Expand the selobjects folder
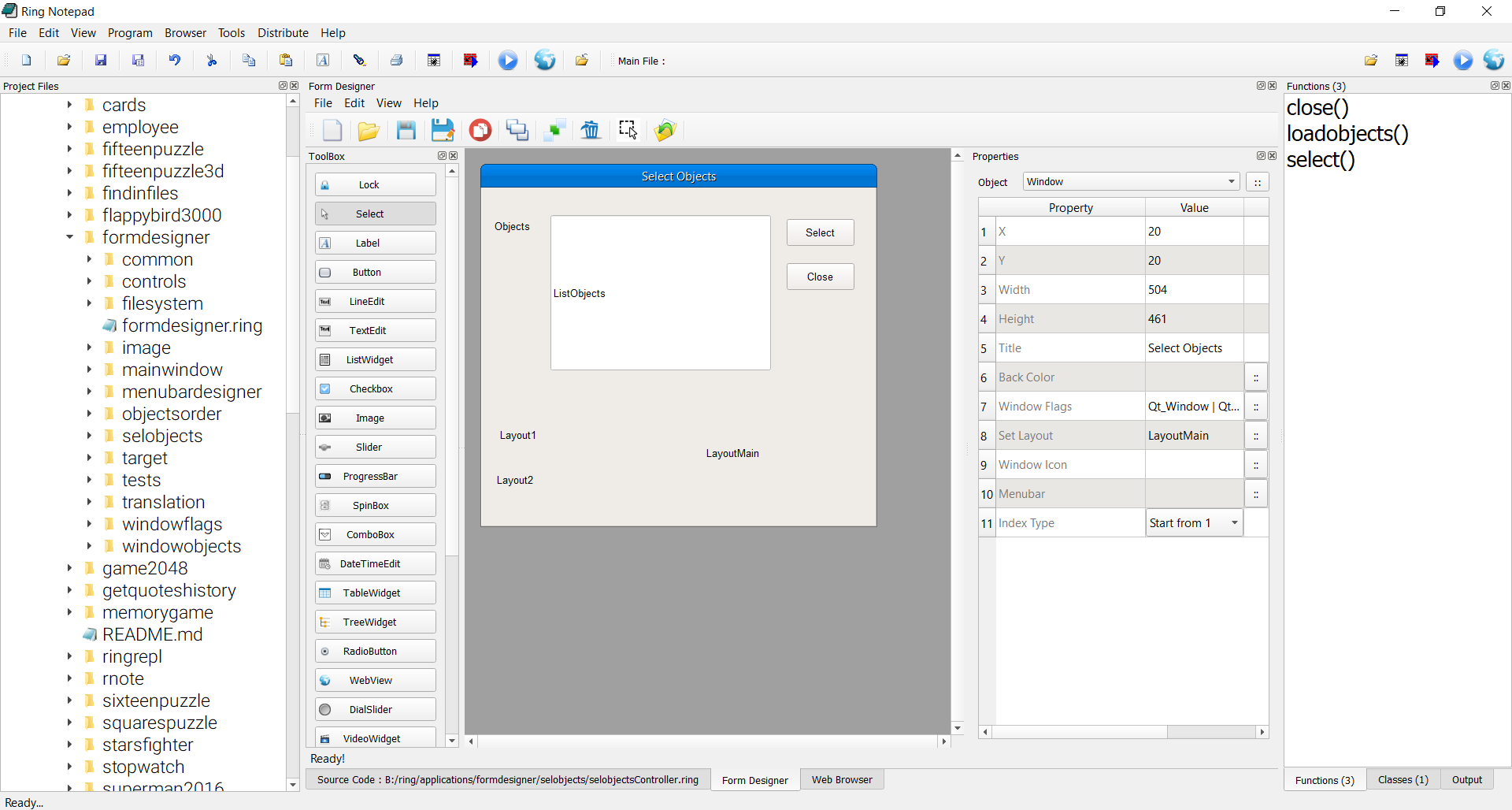Viewport: 1512px width, 810px height. pyautogui.click(x=89, y=436)
